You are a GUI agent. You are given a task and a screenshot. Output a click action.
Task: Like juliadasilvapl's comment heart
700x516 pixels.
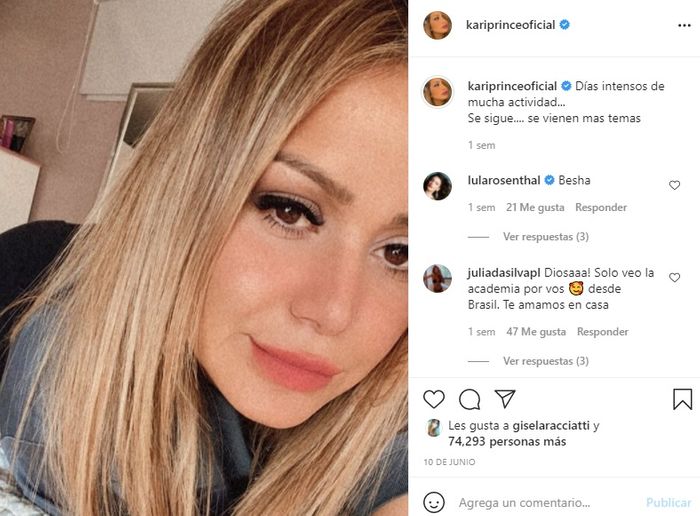pos(674,277)
